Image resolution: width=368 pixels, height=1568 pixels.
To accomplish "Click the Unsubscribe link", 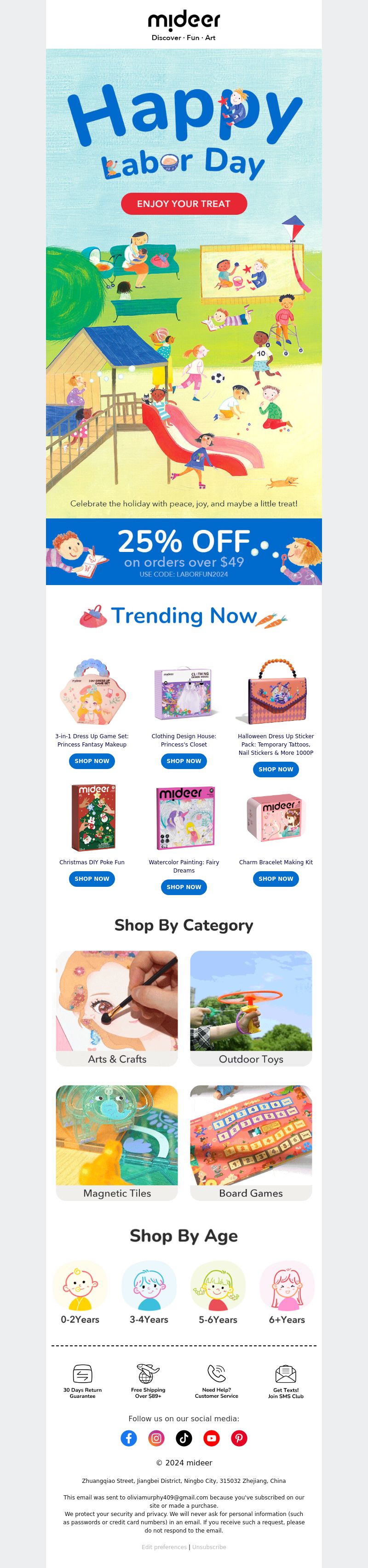I will (209, 1547).
